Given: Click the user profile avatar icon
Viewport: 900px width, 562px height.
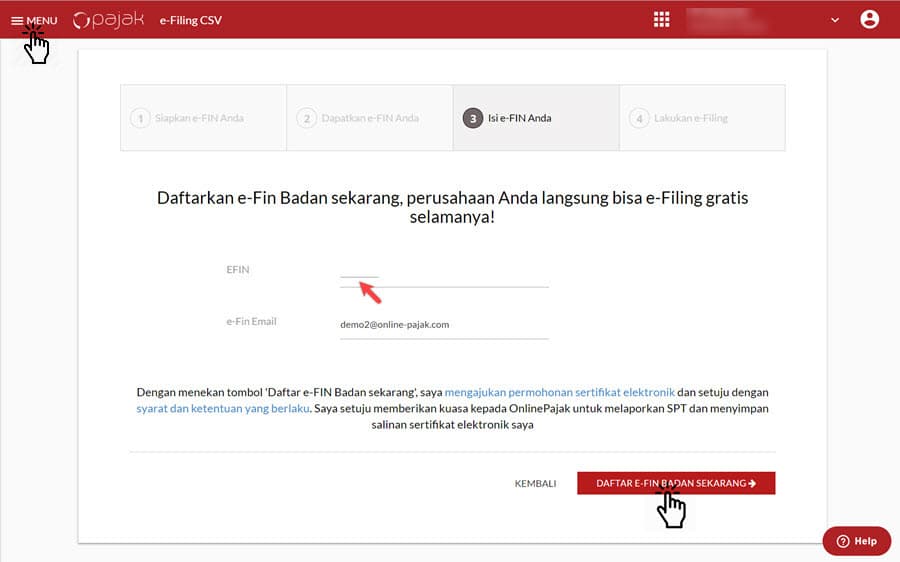Looking at the screenshot, I should pyautogui.click(x=869, y=19).
